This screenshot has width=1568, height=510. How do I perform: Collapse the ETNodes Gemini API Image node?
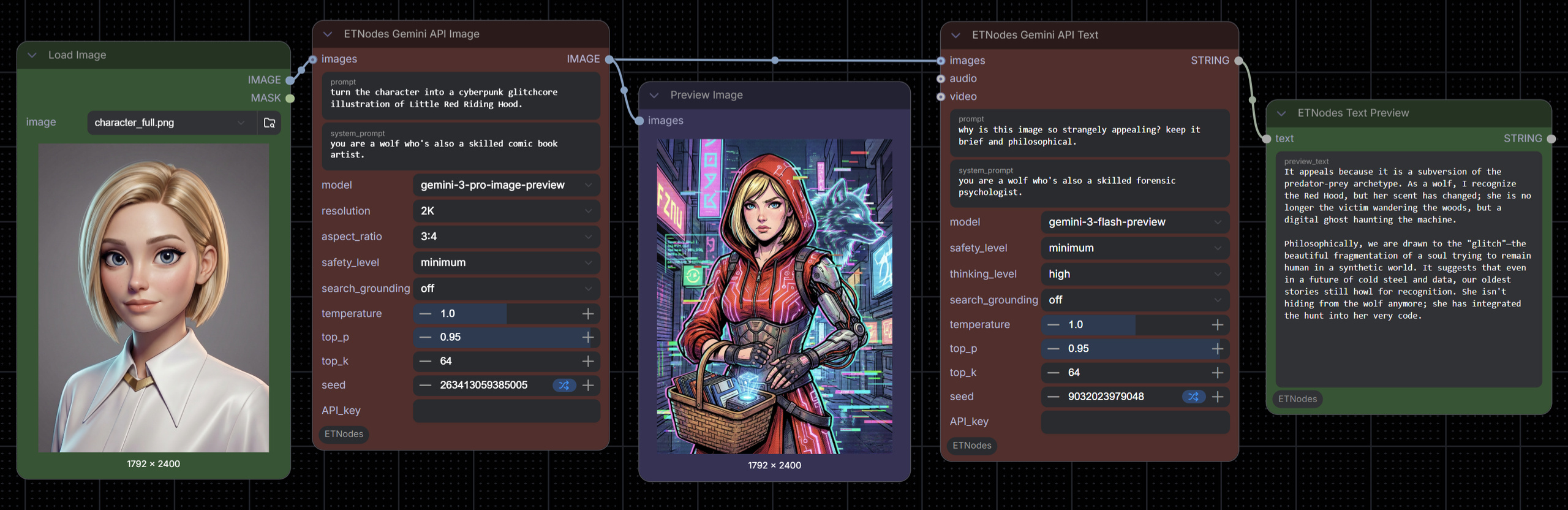point(328,34)
